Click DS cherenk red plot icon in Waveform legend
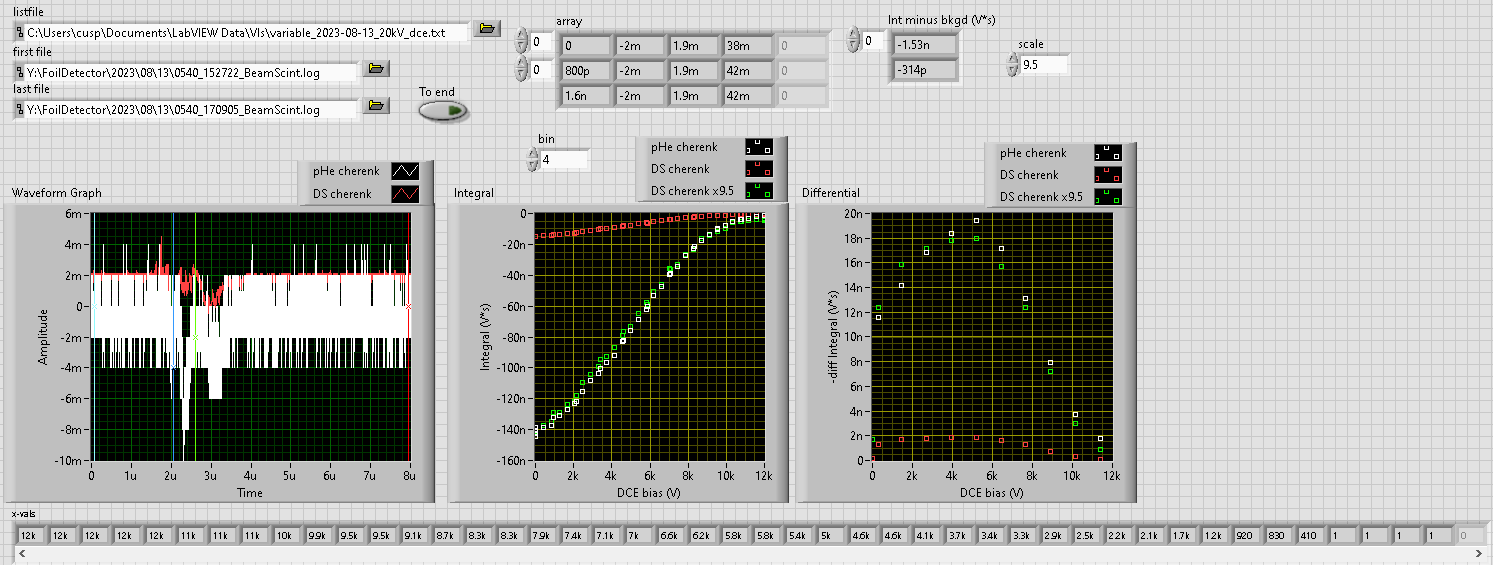This screenshot has width=1493, height=565. point(406,194)
